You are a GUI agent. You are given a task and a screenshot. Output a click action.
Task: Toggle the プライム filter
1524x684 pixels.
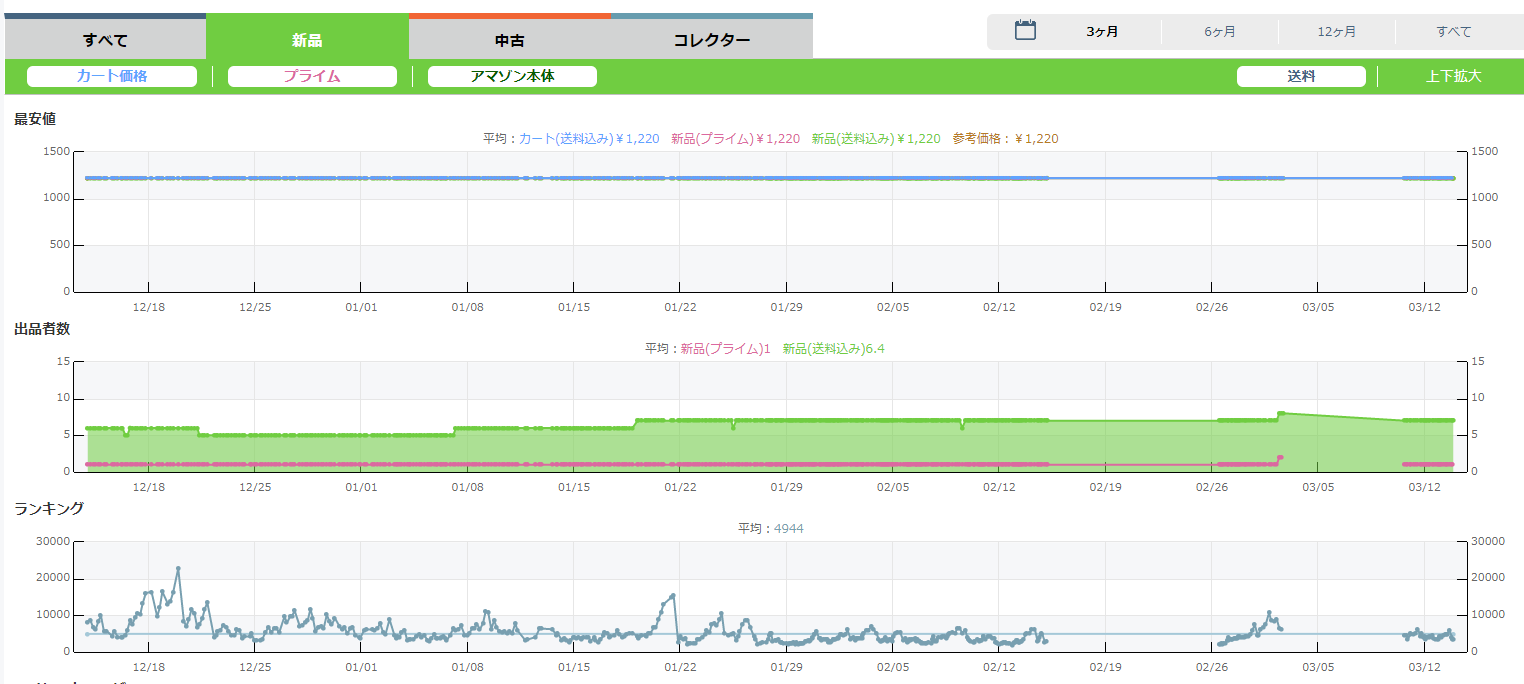point(312,76)
